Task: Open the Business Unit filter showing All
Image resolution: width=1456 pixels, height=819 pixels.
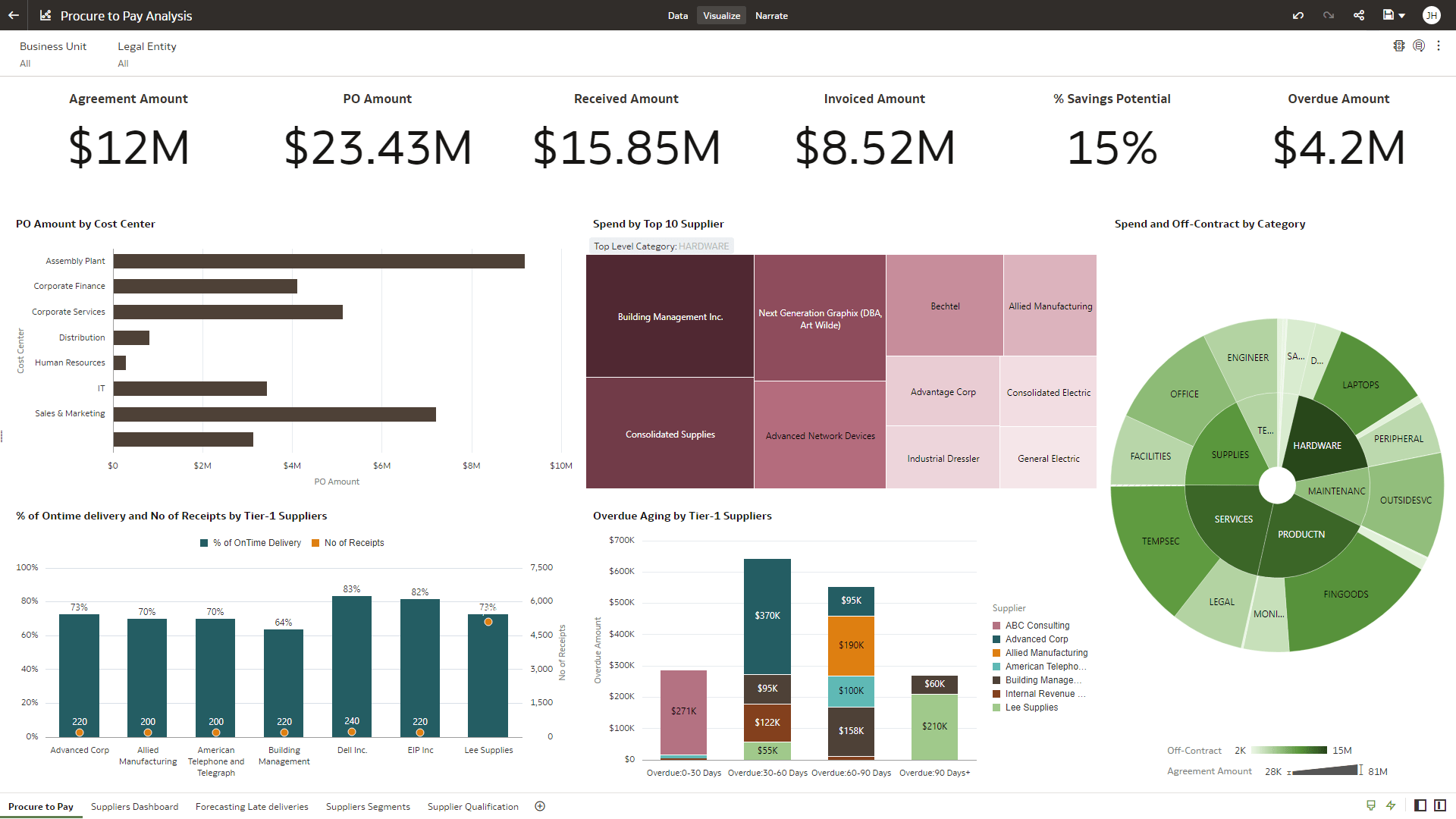Action: [x=53, y=55]
